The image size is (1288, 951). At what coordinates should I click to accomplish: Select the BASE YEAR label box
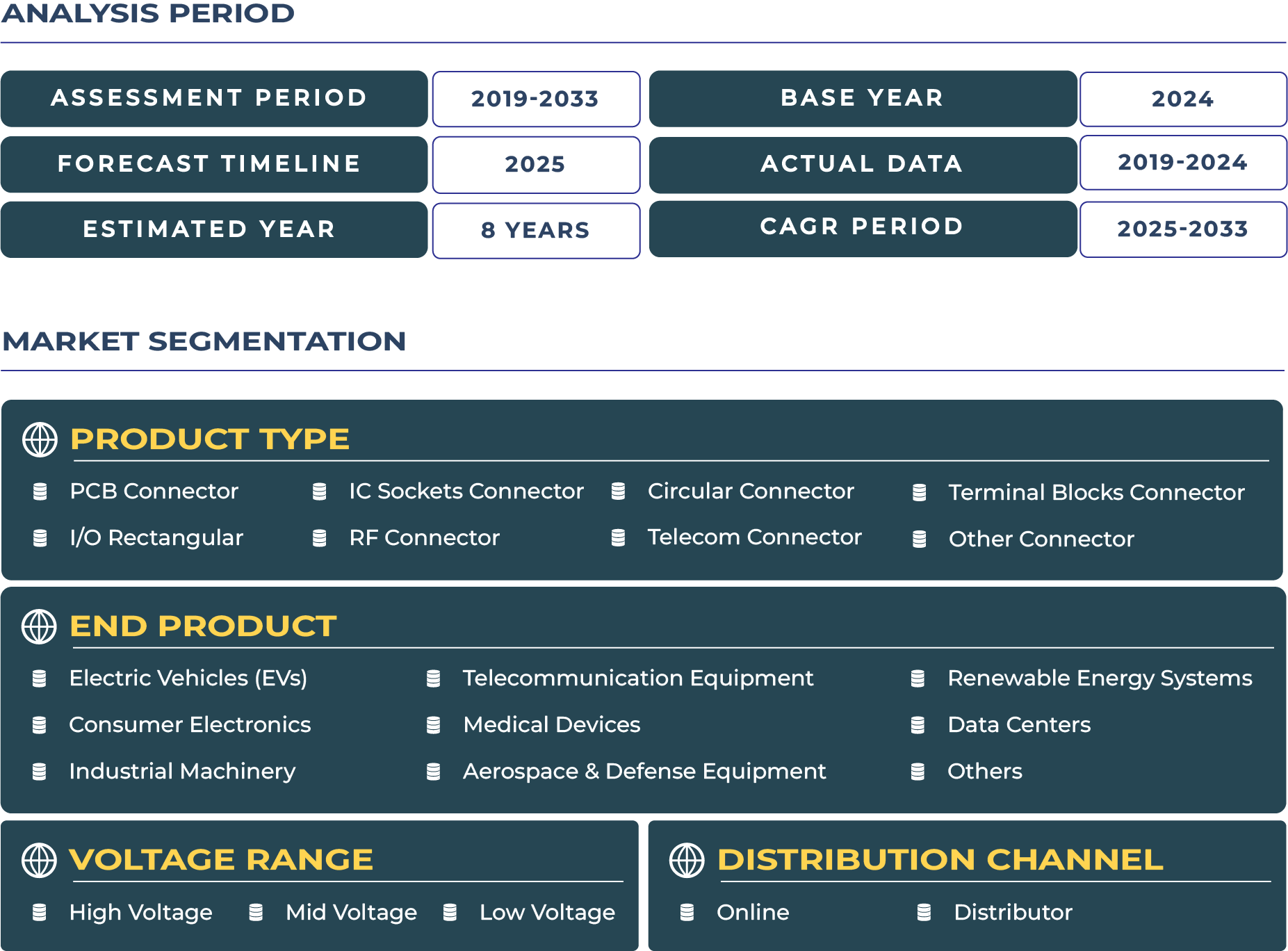click(863, 99)
